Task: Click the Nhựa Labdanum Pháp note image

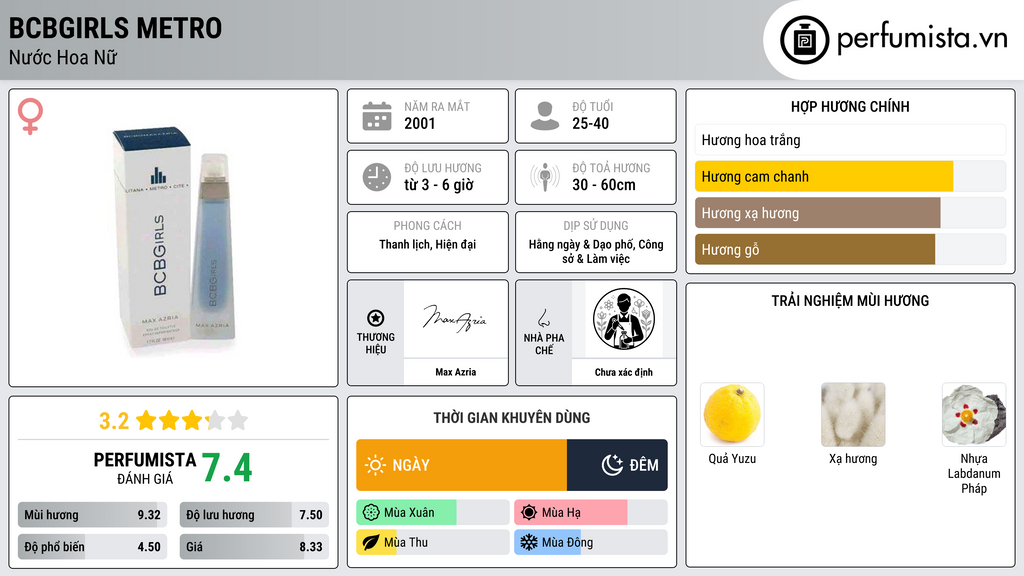Action: pos(974,415)
